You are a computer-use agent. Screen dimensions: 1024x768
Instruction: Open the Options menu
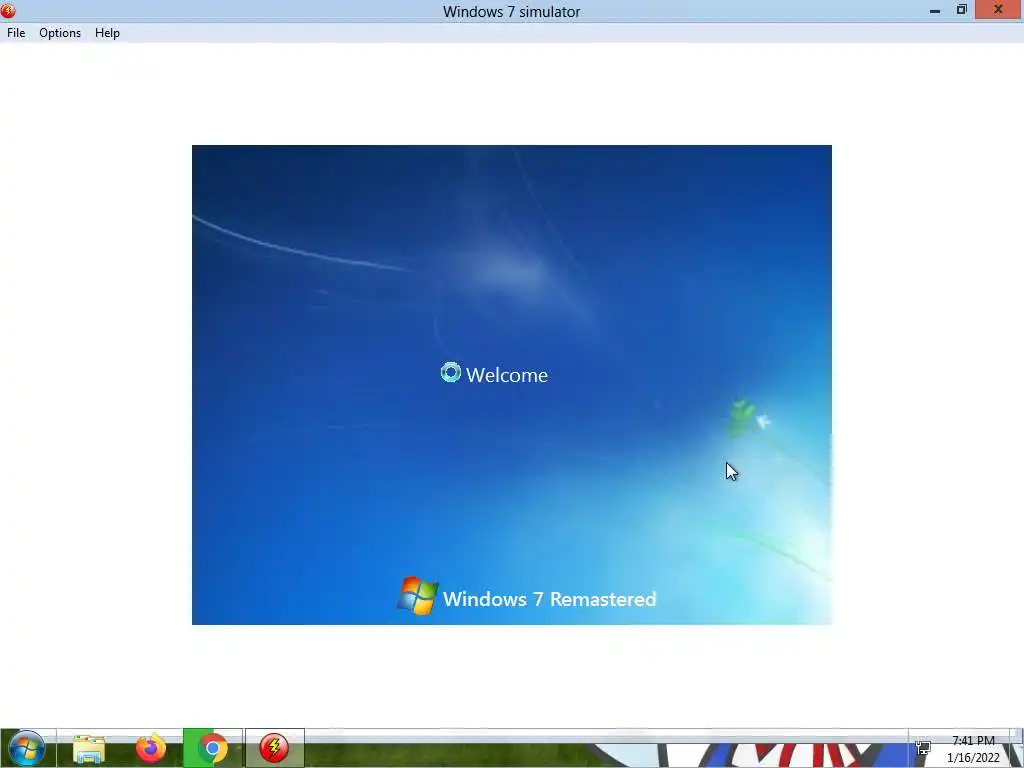coord(60,33)
